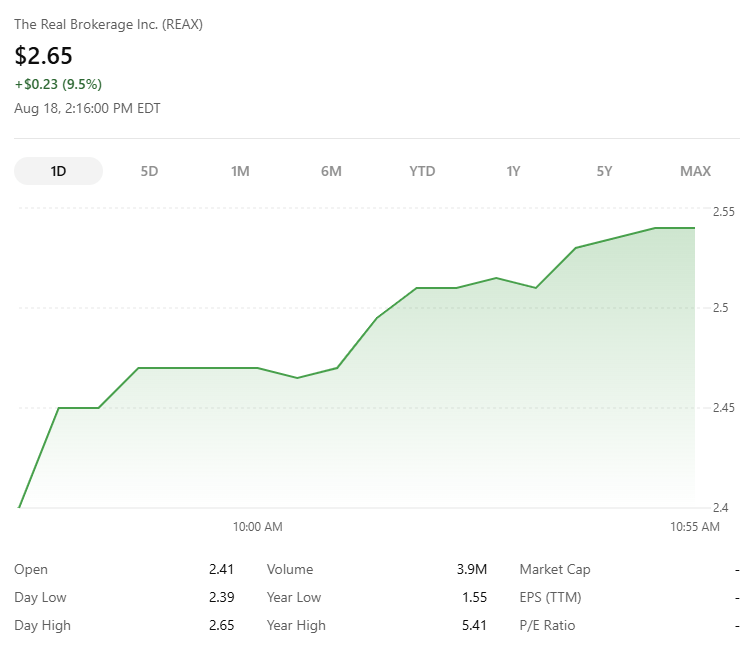Image resolution: width=750 pixels, height=649 pixels.
Task: Click the Aug 18 timestamp text
Action: pyautogui.click(x=87, y=108)
